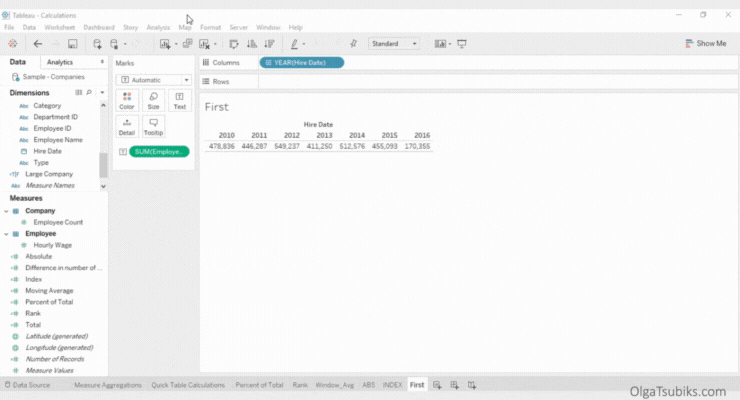Image resolution: width=740 pixels, height=400 pixels.
Task: Click the Save icon in toolbar
Action: click(72, 44)
